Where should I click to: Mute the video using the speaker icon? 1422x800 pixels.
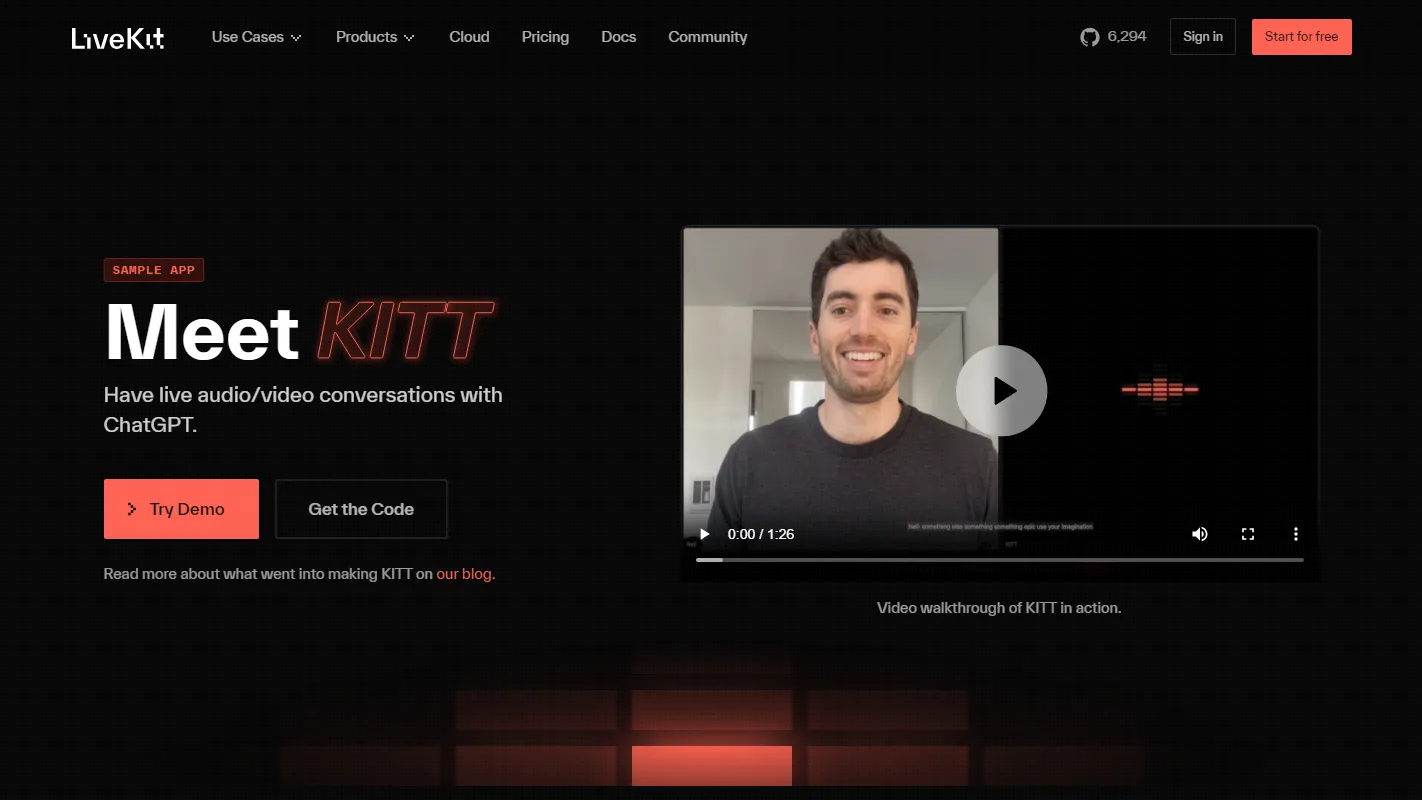pyautogui.click(x=1200, y=534)
